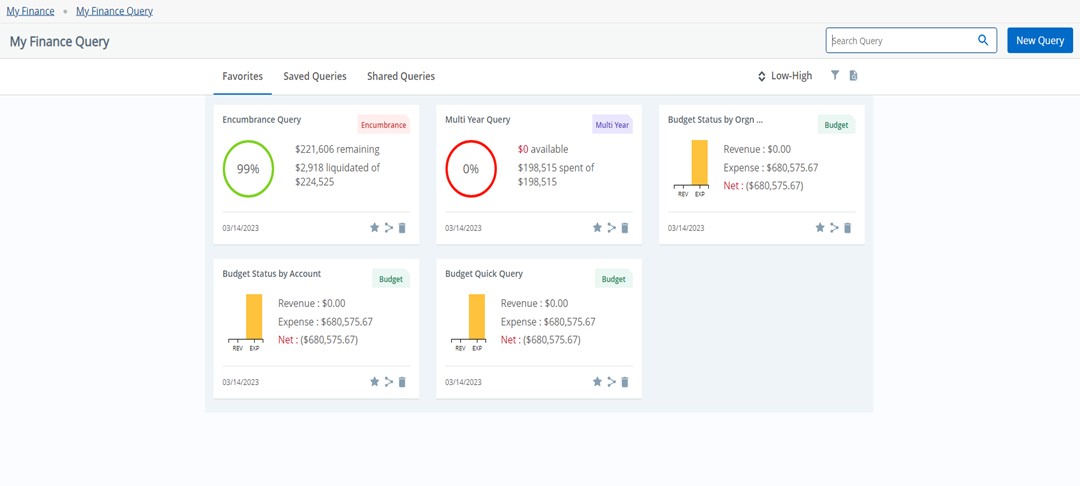
Task: Click Budget tag on Budget Quick Query
Action: pyautogui.click(x=614, y=279)
